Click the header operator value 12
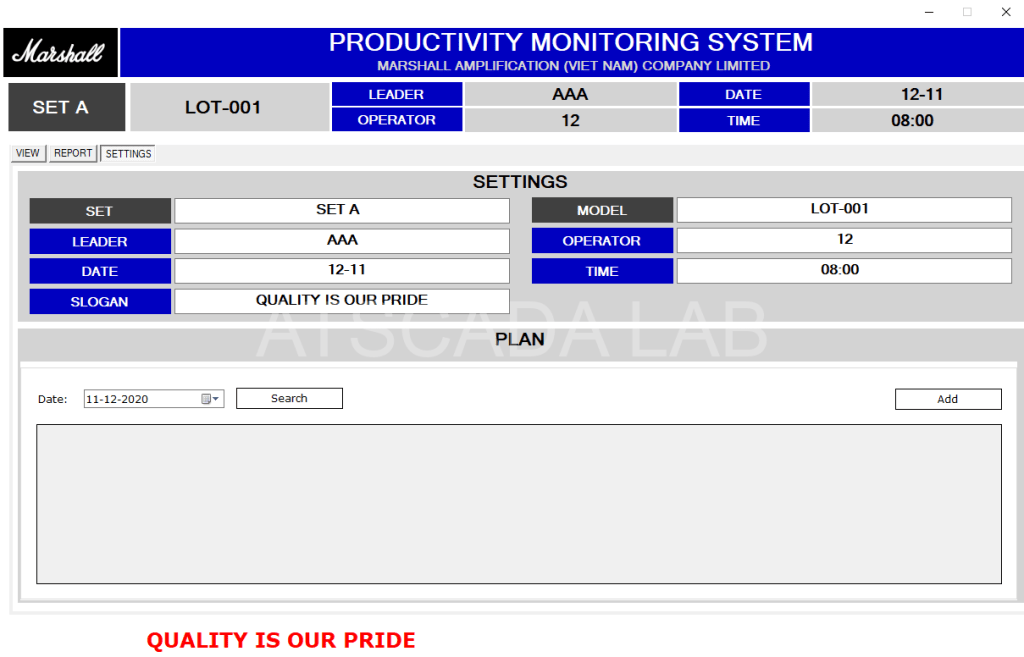1024x657 pixels. (x=570, y=120)
